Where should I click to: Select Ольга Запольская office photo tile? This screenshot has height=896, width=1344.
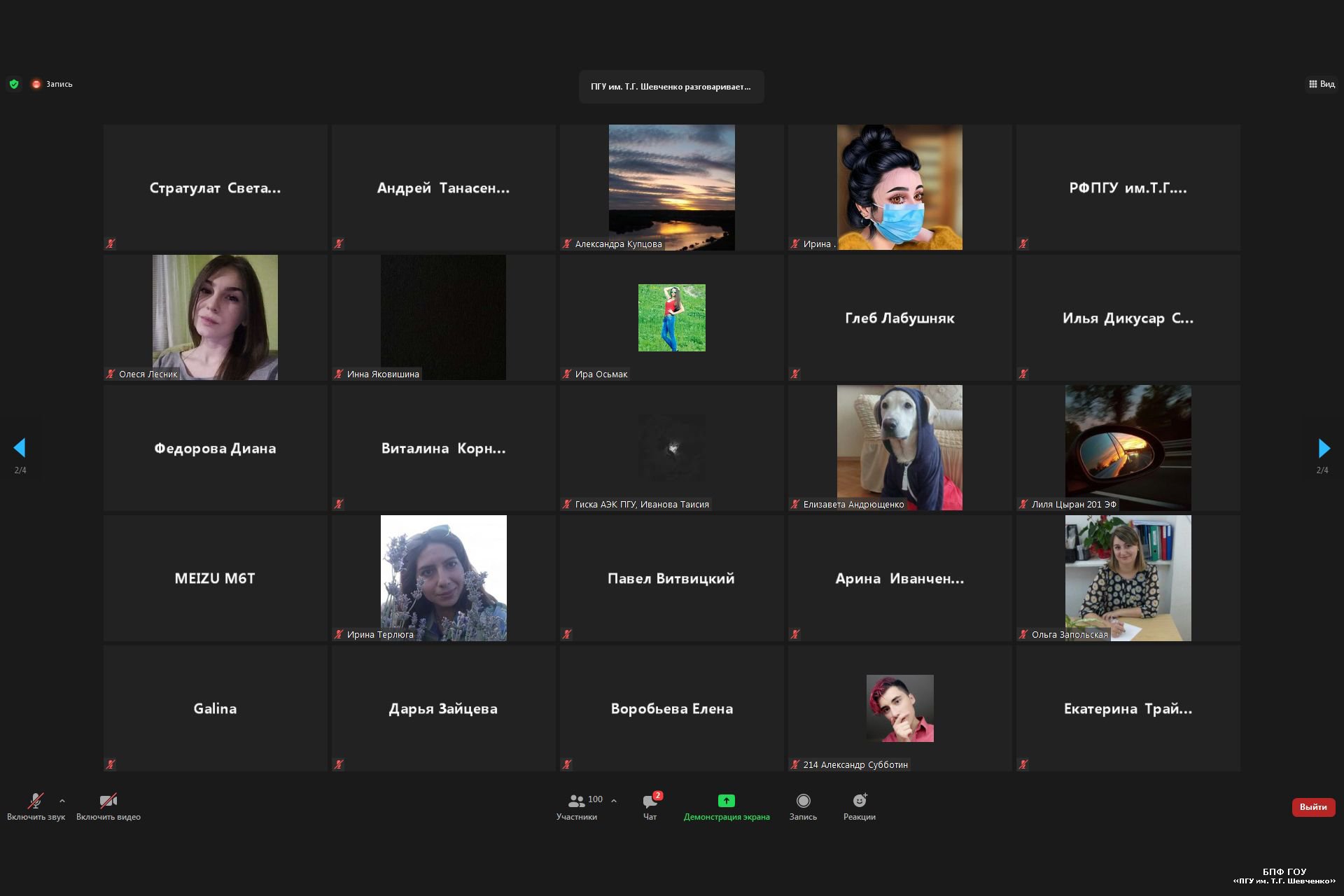click(1128, 578)
